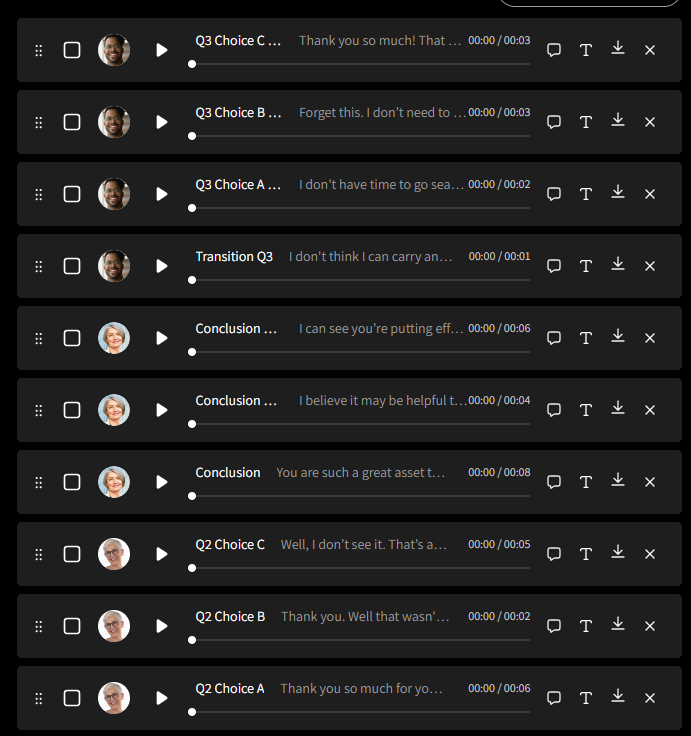
Task: Click voice avatar on Q3 Choice A row
Action: coord(114,194)
